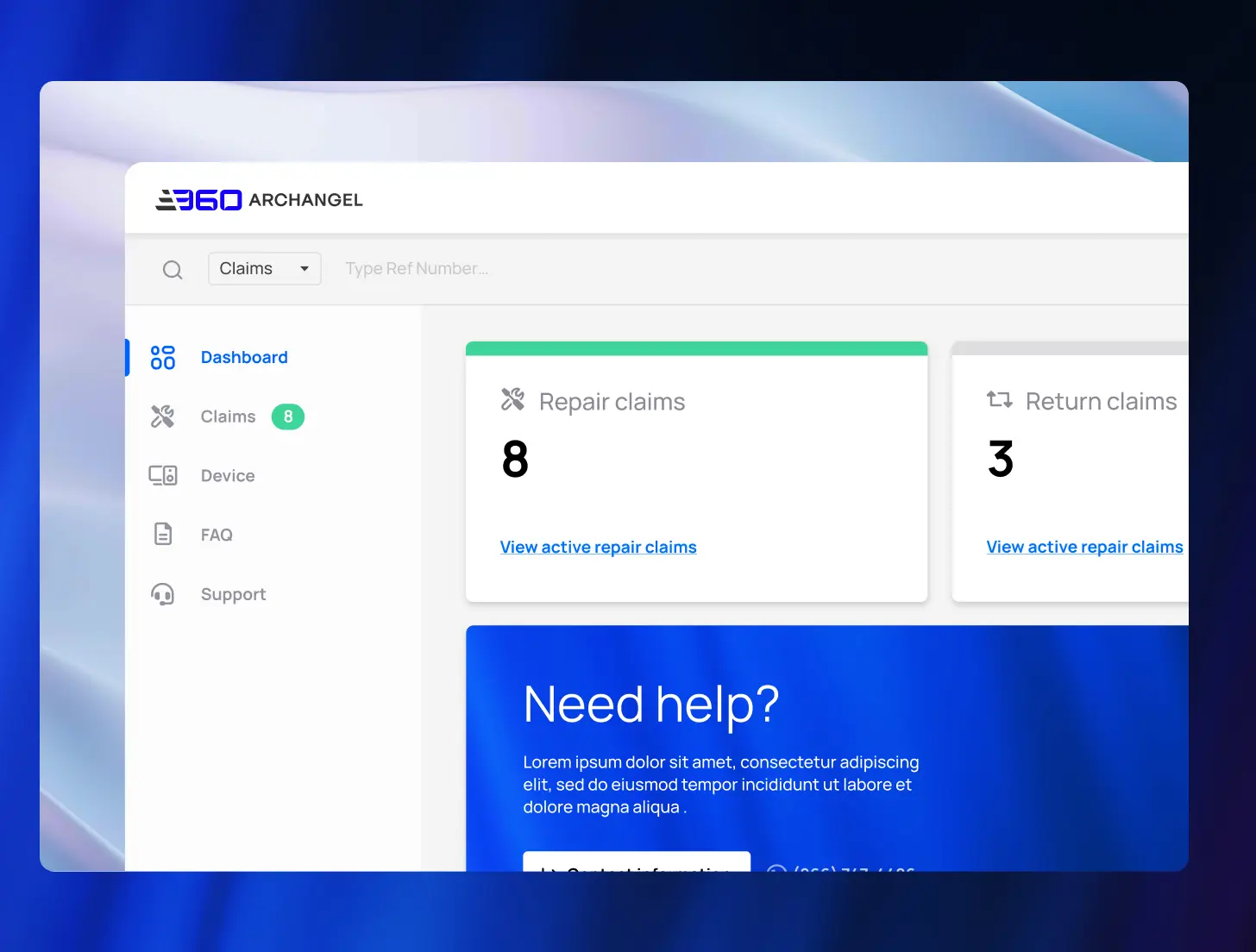Click the green badge showing 8 claims
This screenshot has height=952, width=1256.
288,416
